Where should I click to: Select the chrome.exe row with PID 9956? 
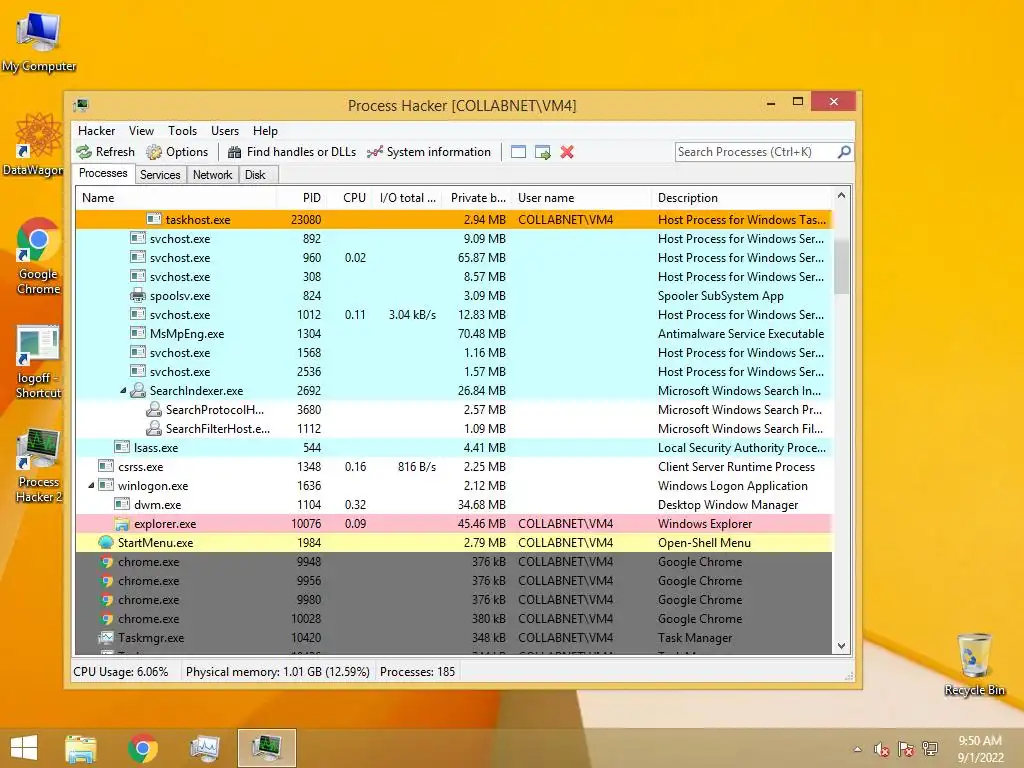(x=454, y=581)
